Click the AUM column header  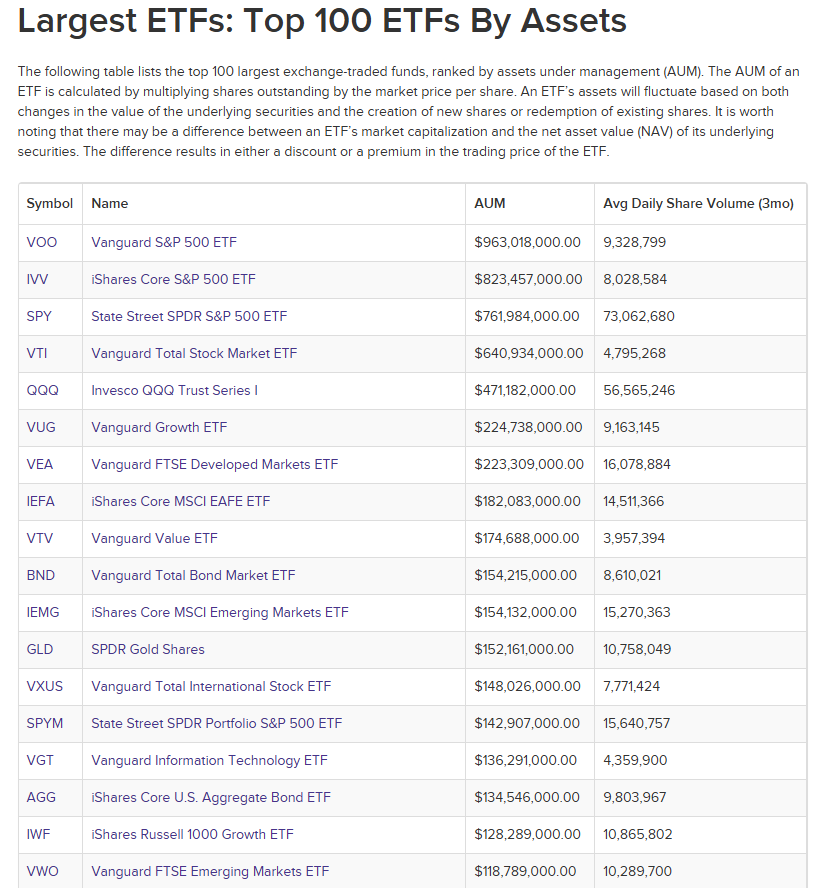click(490, 203)
